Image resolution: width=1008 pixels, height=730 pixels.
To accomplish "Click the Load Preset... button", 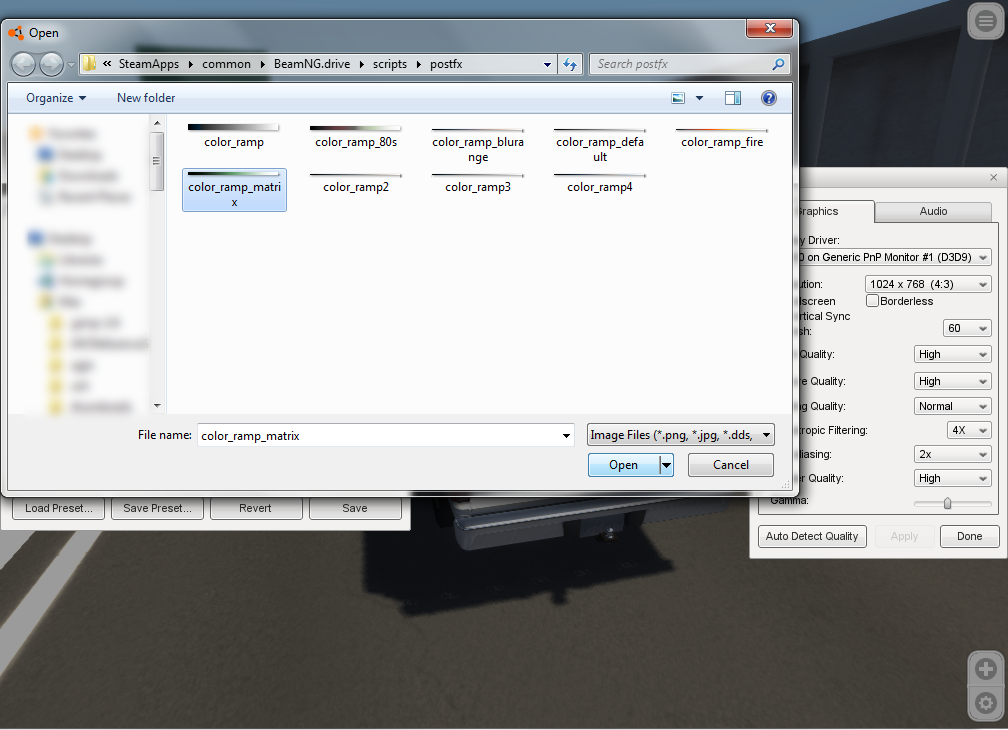I will [x=58, y=508].
